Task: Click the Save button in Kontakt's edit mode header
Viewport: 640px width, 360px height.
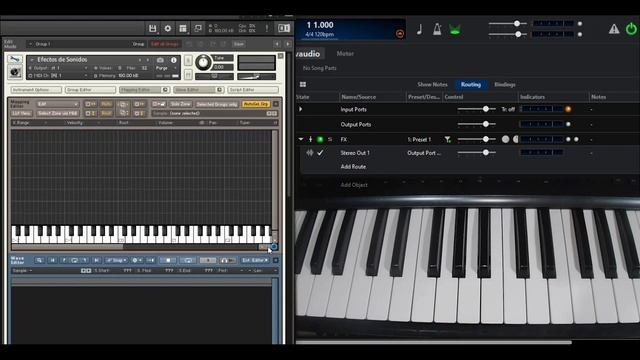Action: (x=239, y=44)
